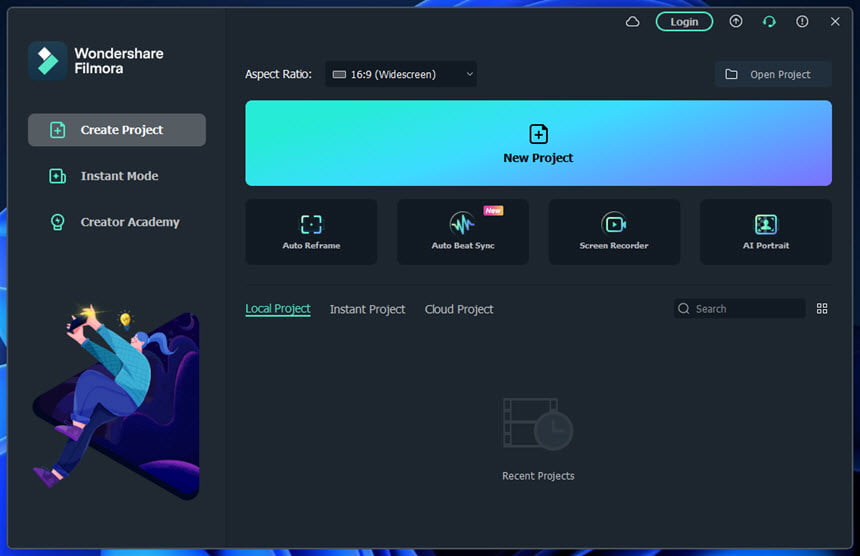860x556 pixels.
Task: Click the magnifier search icon
Action: point(683,309)
